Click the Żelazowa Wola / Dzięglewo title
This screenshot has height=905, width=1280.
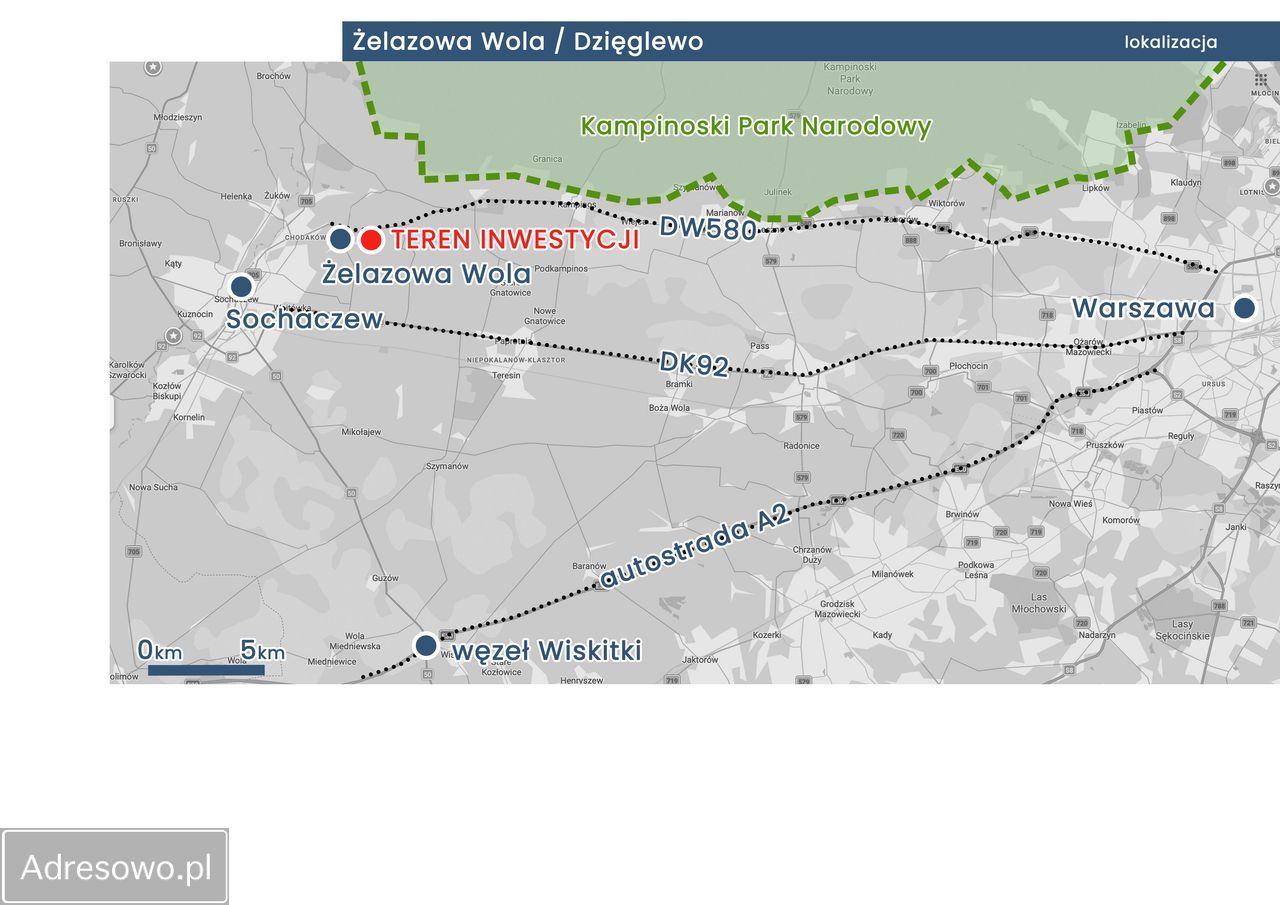pos(528,42)
